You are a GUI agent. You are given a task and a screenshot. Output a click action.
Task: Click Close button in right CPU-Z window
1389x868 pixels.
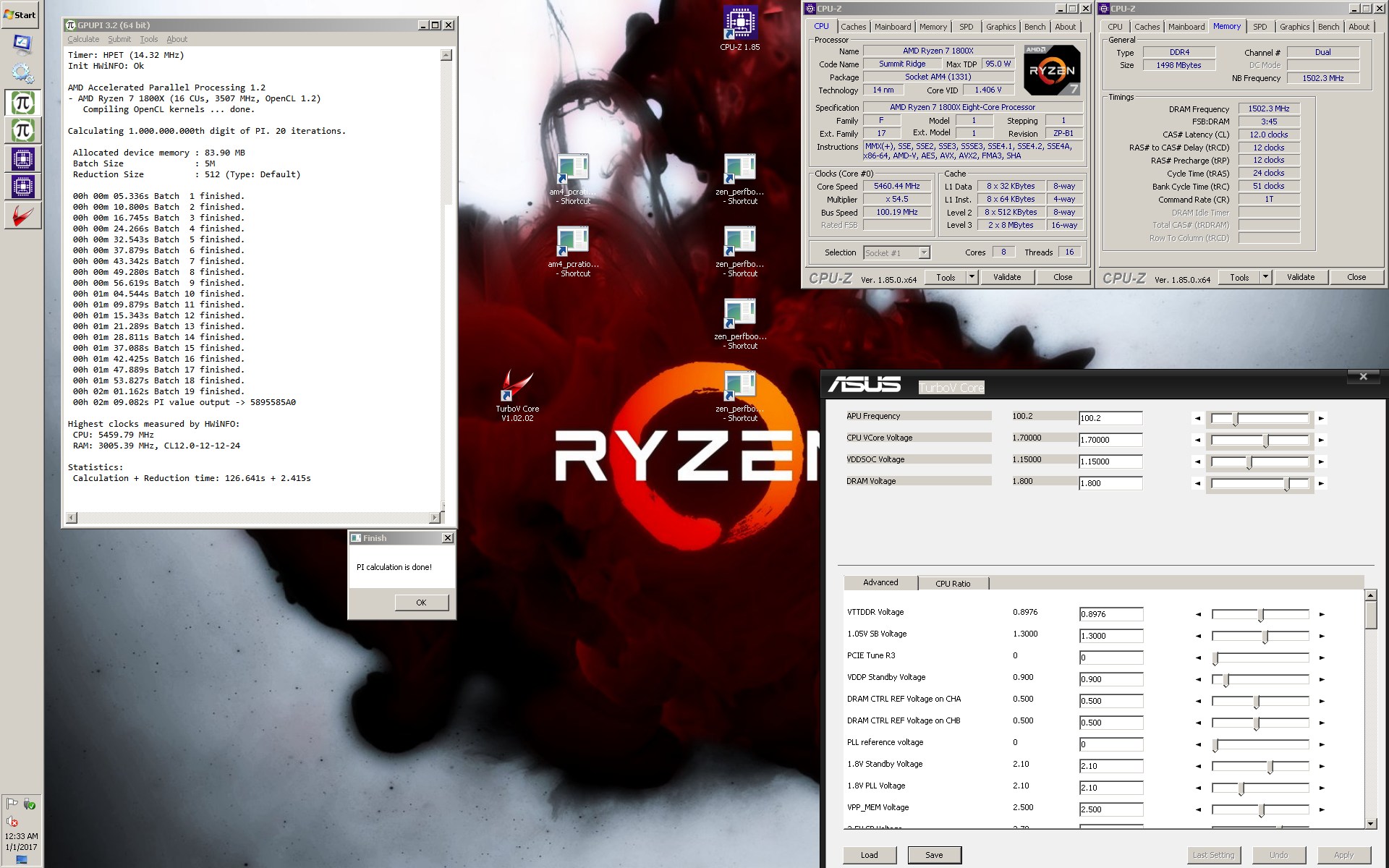point(1356,277)
